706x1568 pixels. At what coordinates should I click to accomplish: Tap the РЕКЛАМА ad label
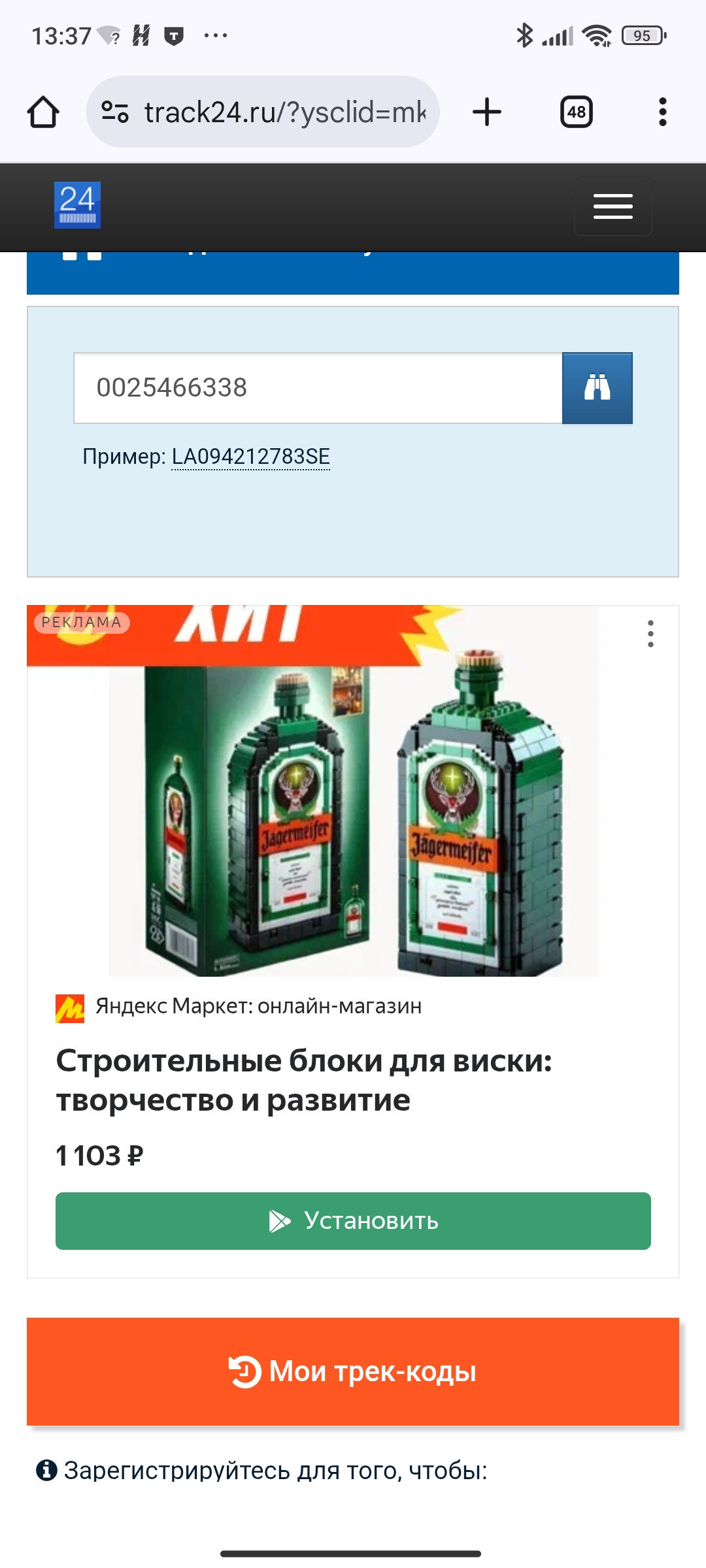pos(82,622)
